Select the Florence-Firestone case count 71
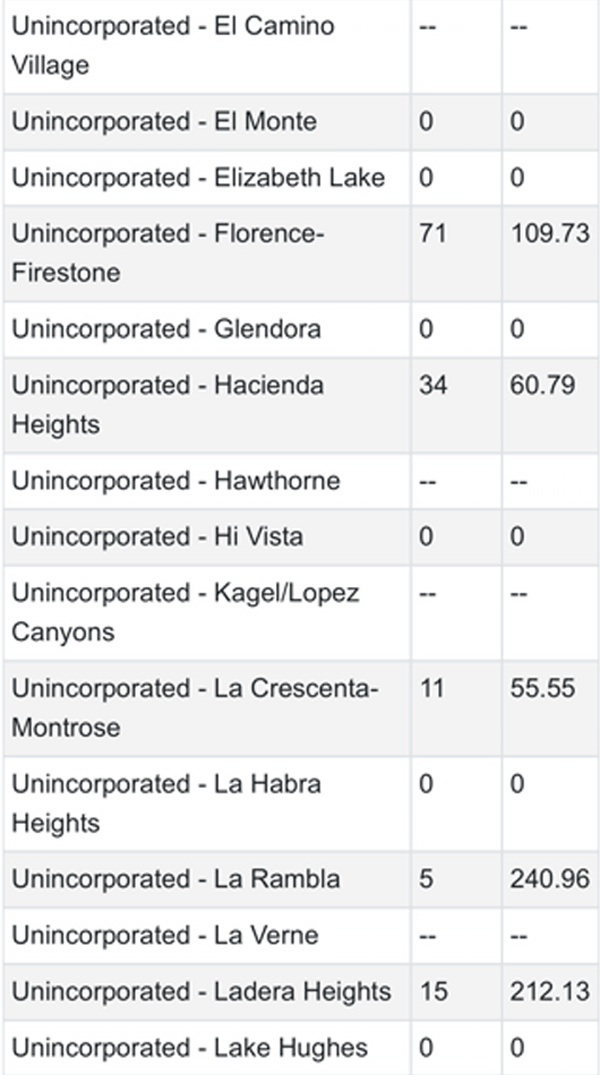 point(433,234)
